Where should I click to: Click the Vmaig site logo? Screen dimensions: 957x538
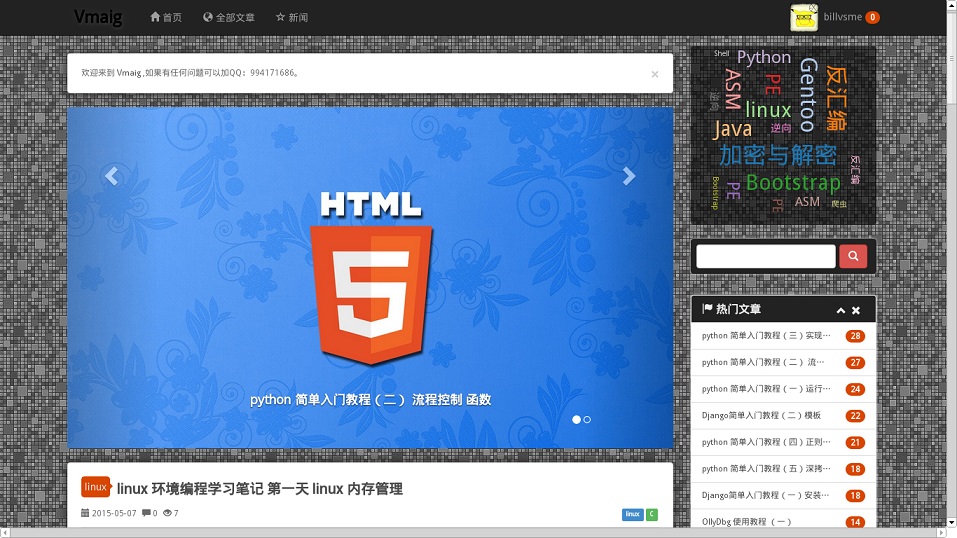[98, 17]
